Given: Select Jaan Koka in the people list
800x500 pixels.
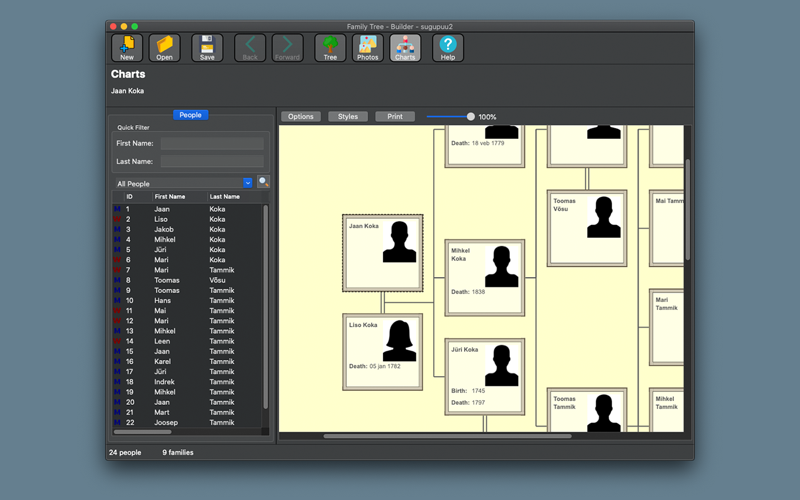Looking at the screenshot, I should pos(187,209).
